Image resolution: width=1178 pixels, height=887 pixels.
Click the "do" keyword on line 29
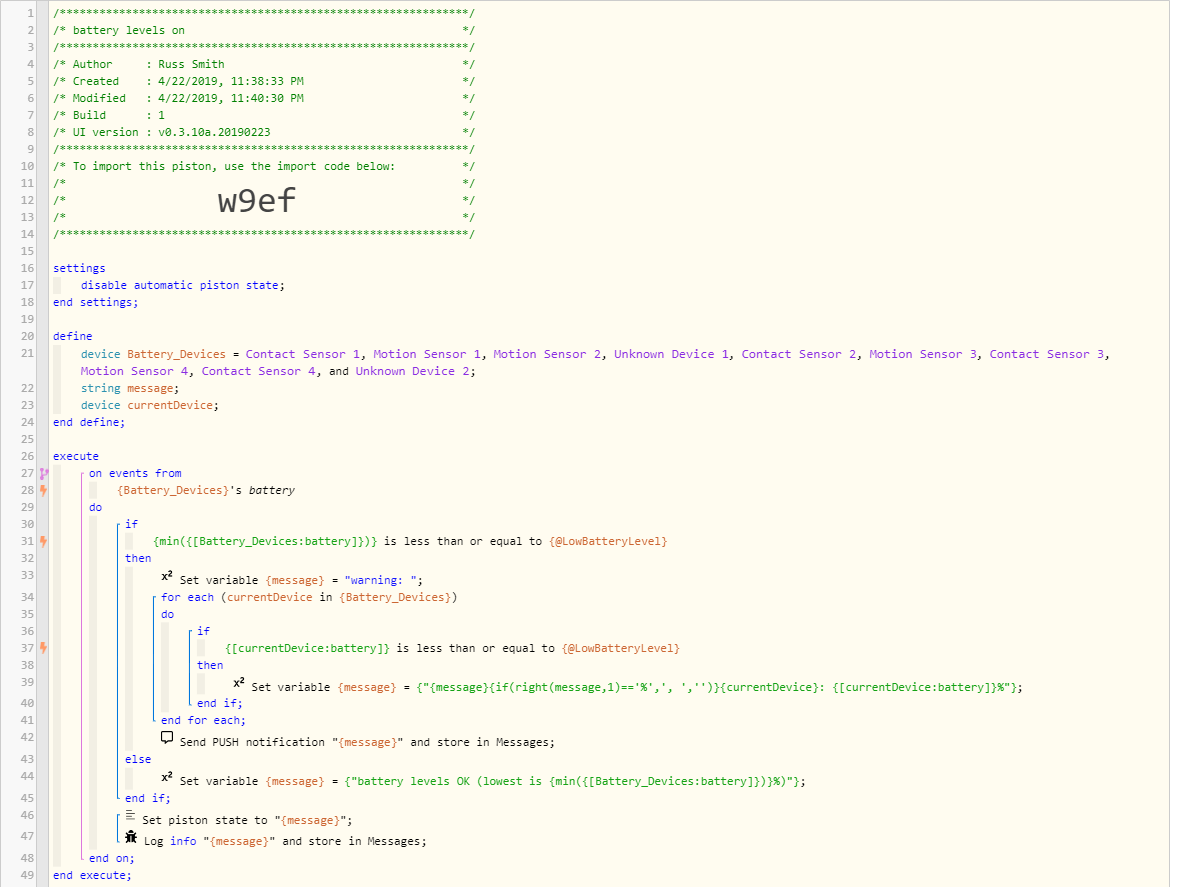(95, 508)
